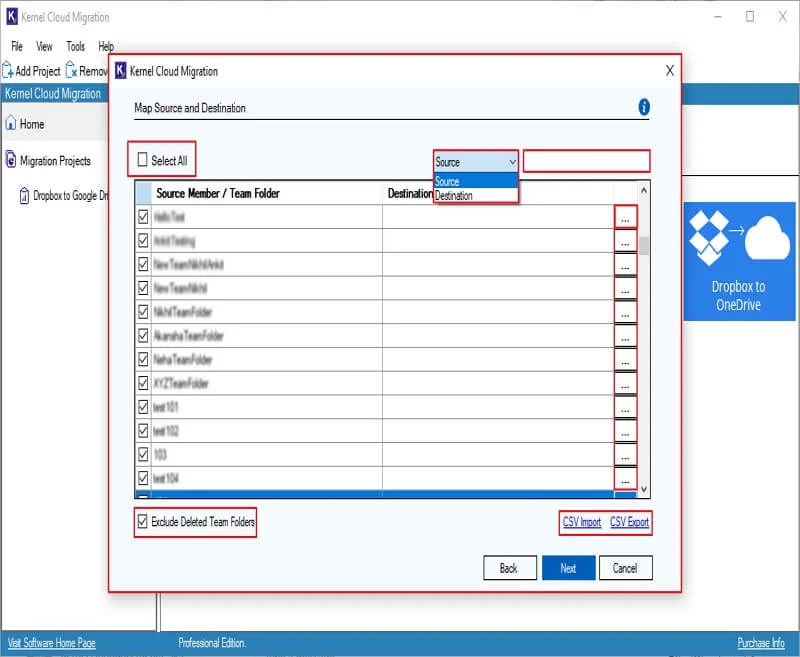Open the Purchase Info link
Viewport: 800px width, 657px height.
761,643
